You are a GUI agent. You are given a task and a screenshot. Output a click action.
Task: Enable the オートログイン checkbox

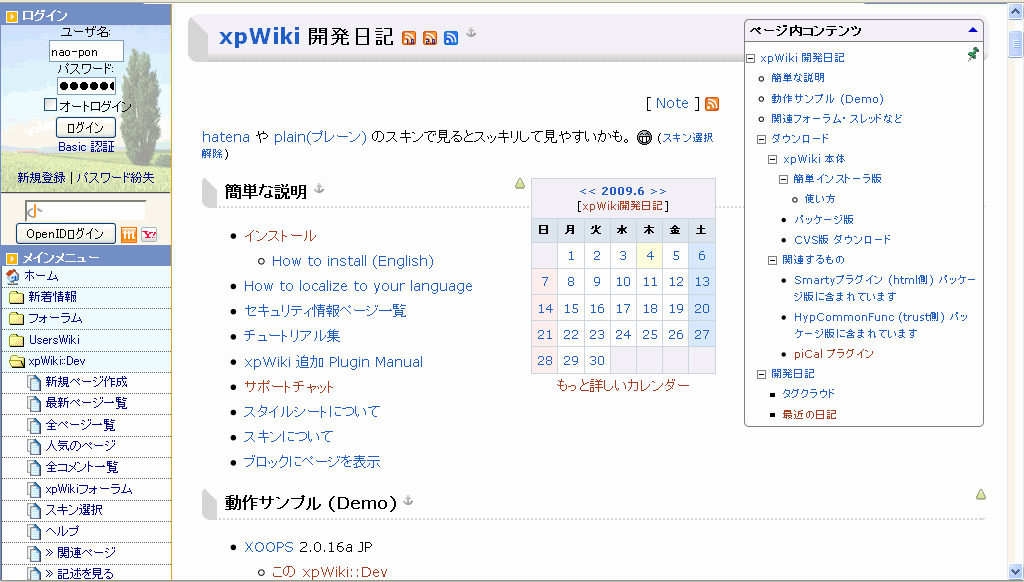point(50,105)
